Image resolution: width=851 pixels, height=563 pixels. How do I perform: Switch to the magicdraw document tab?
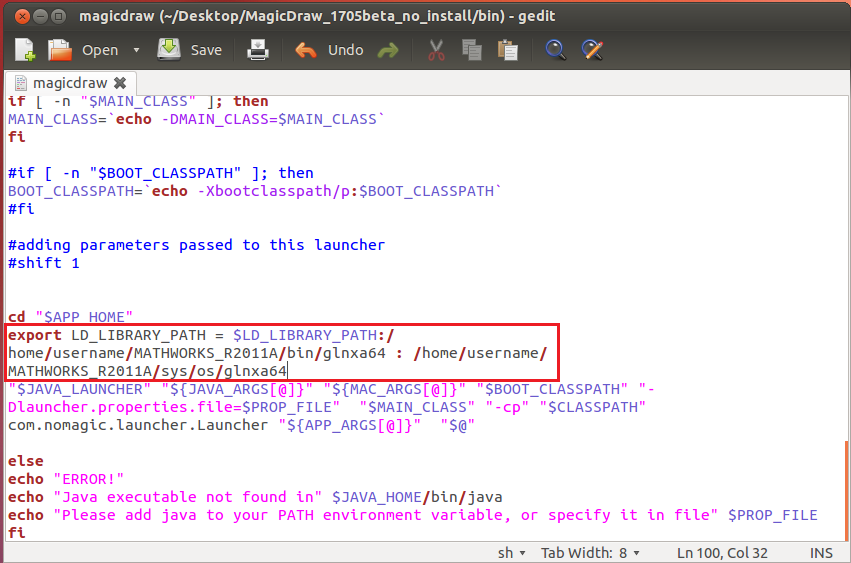(70, 83)
